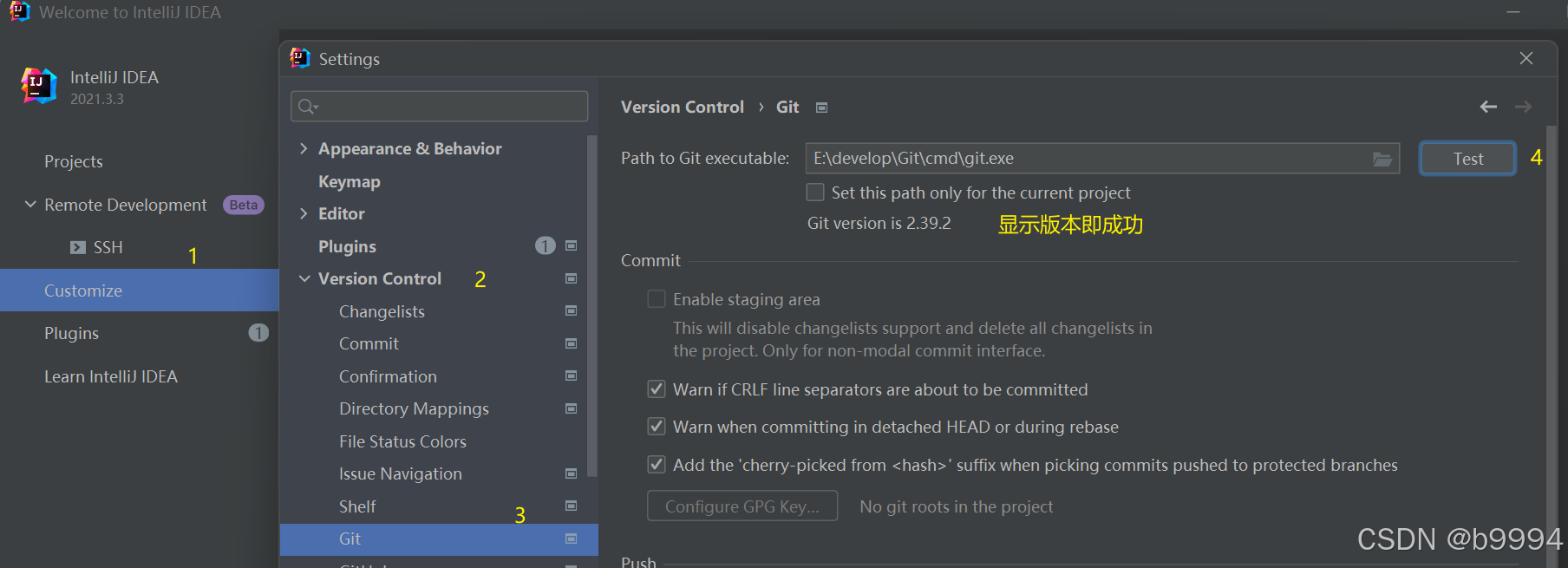
Task: Click the project icon beside Version Control row
Action: [571, 278]
